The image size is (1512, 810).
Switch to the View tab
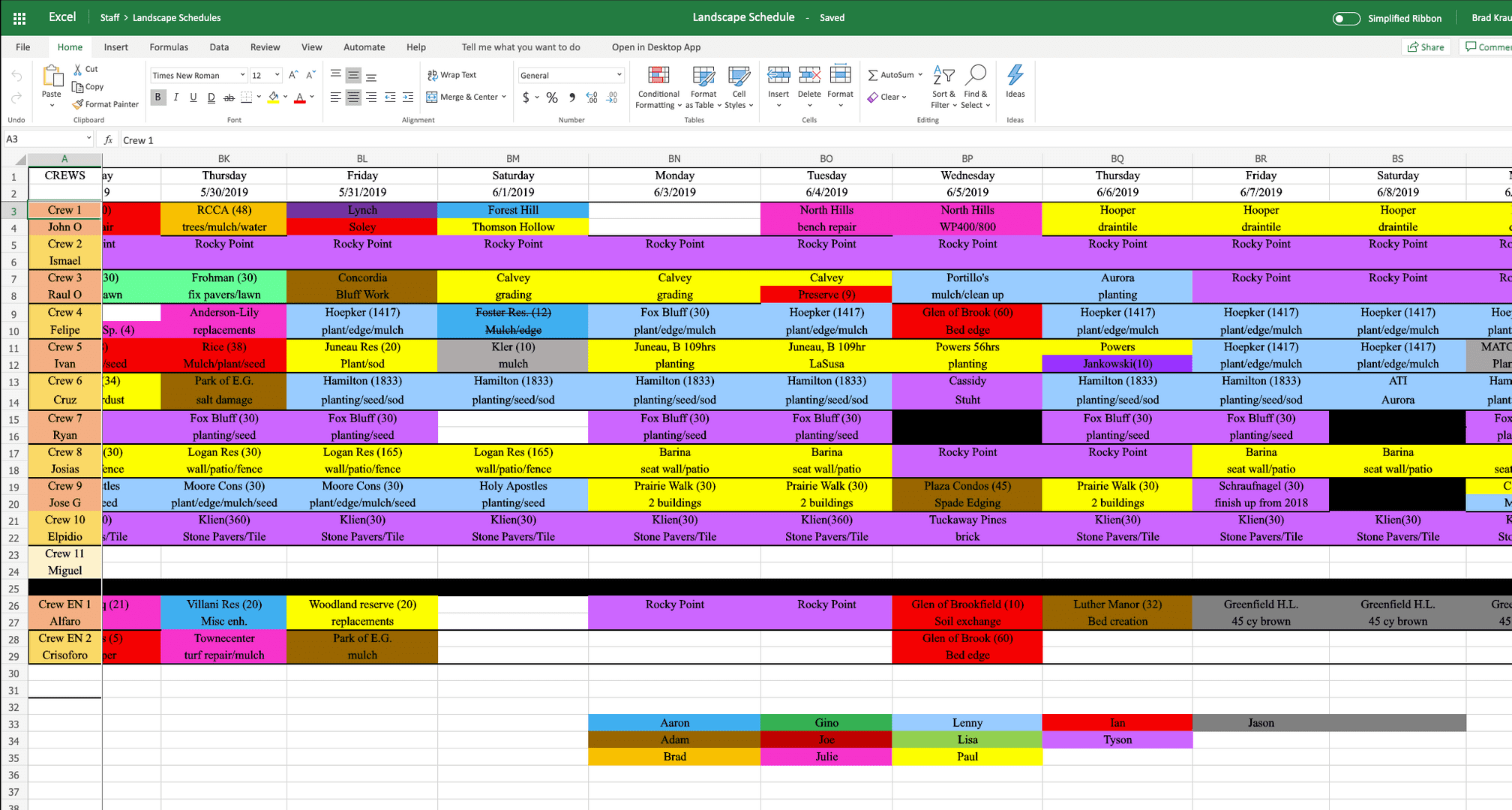pyautogui.click(x=311, y=47)
